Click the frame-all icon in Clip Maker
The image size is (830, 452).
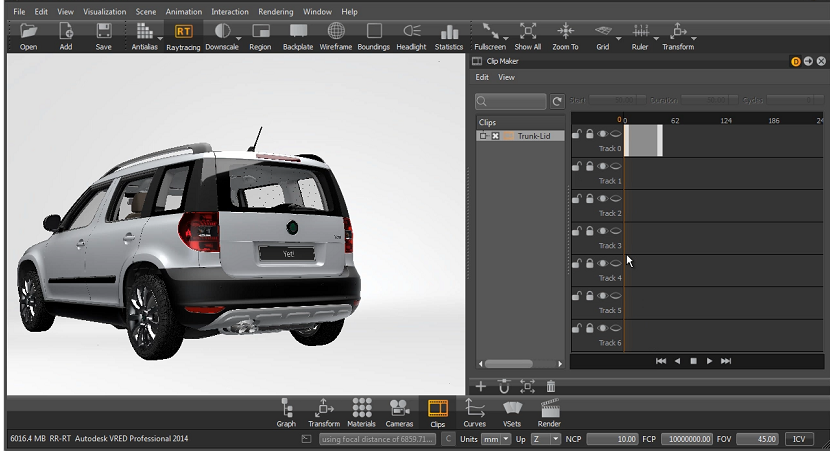[527, 386]
